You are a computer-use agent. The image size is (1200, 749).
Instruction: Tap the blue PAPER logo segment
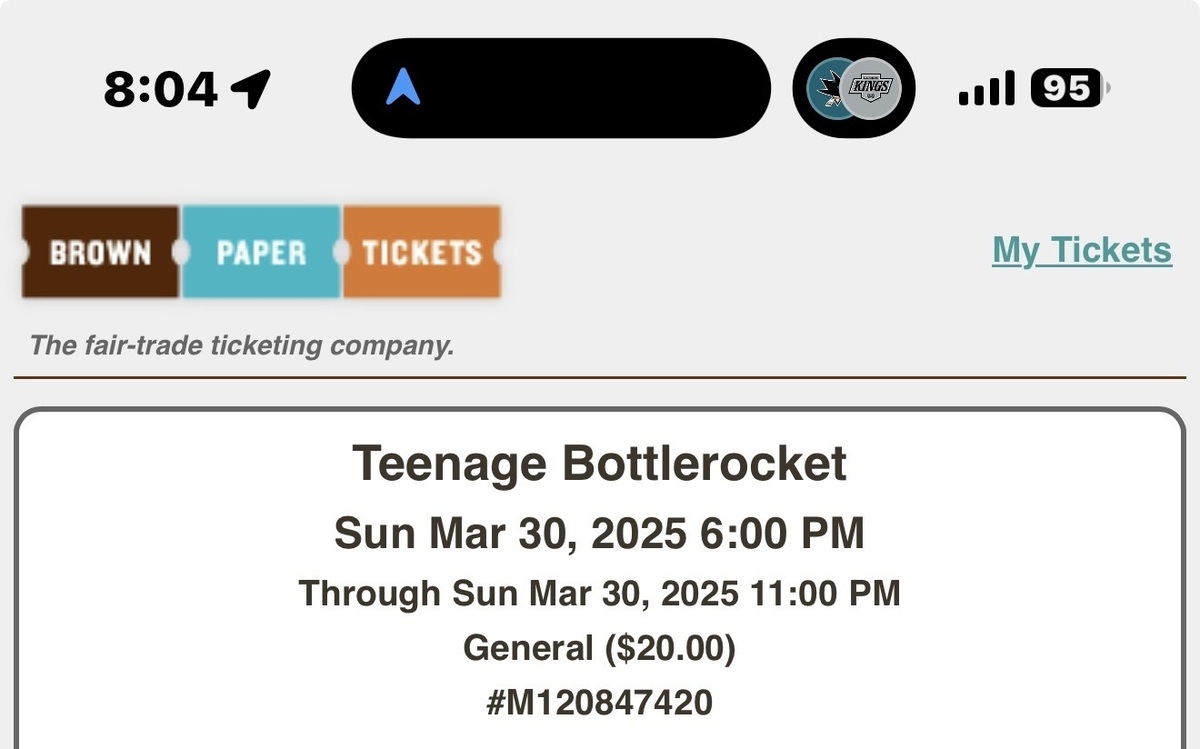pos(261,252)
